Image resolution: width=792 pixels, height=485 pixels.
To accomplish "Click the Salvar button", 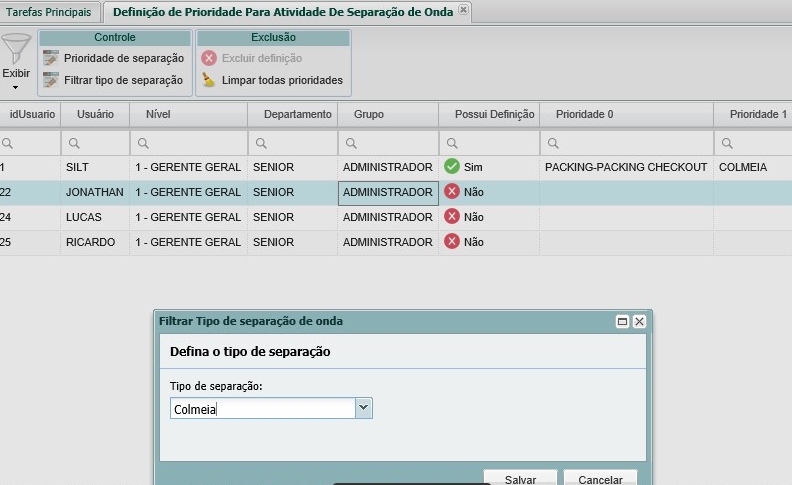I will (520, 478).
